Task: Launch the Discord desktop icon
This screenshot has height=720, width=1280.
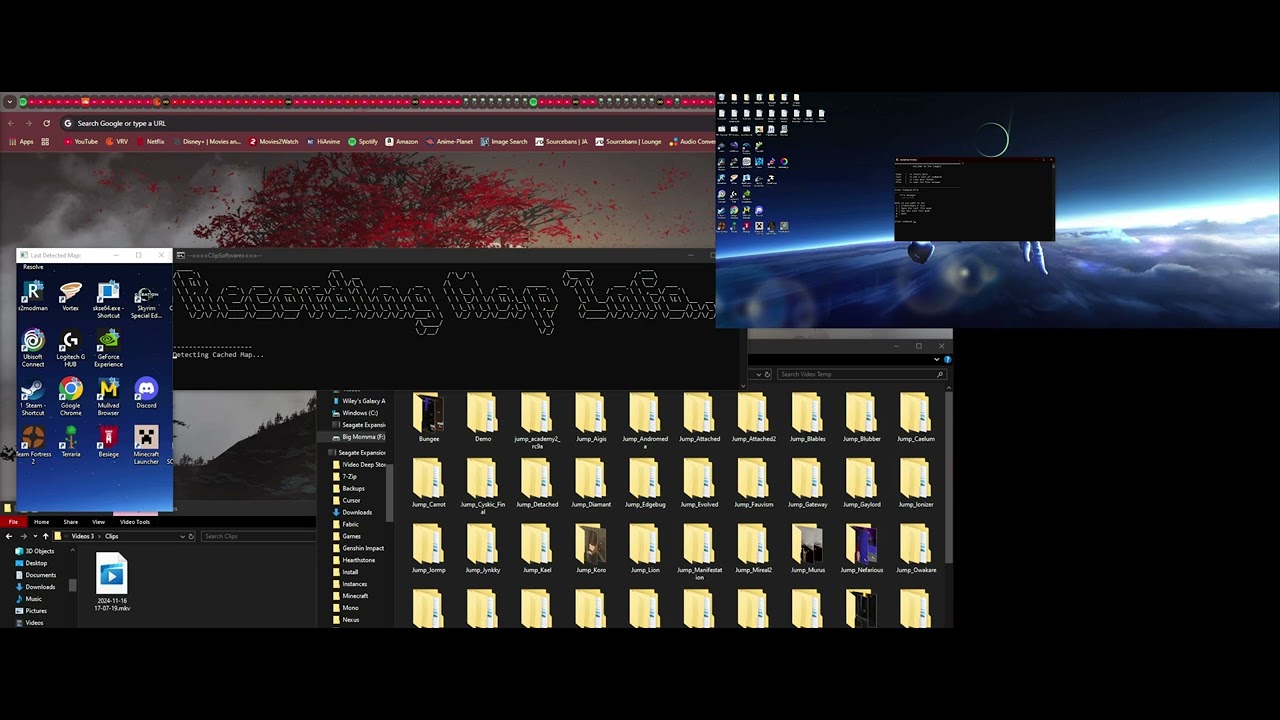Action: (146, 393)
